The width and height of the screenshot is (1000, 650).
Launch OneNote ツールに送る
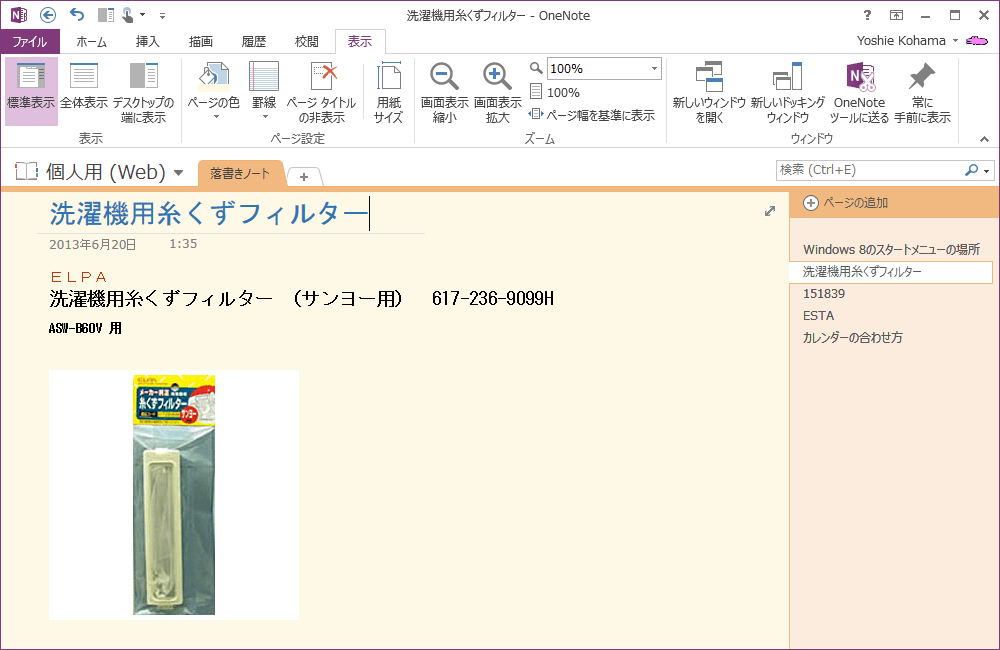[859, 91]
